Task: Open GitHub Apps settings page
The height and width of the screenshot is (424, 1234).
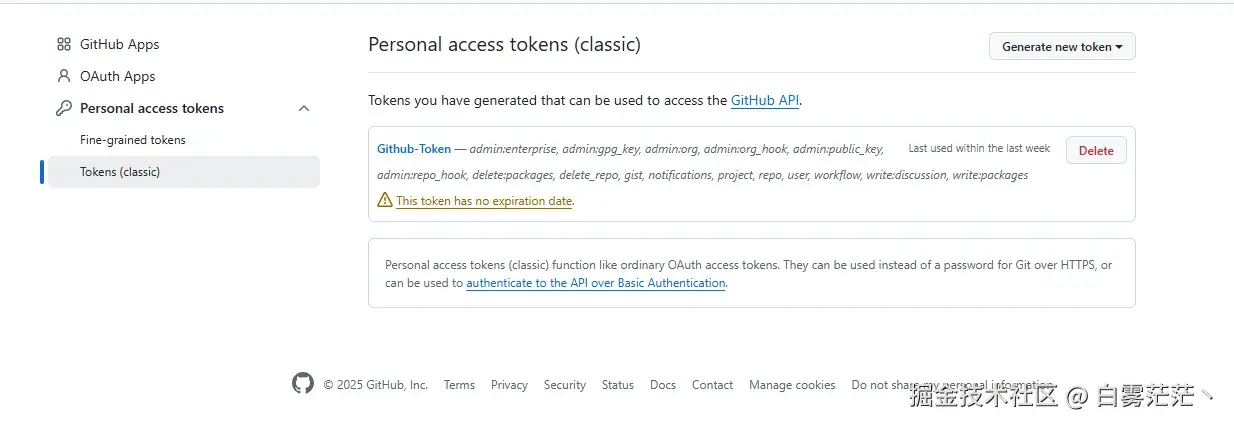Action: [x=119, y=44]
